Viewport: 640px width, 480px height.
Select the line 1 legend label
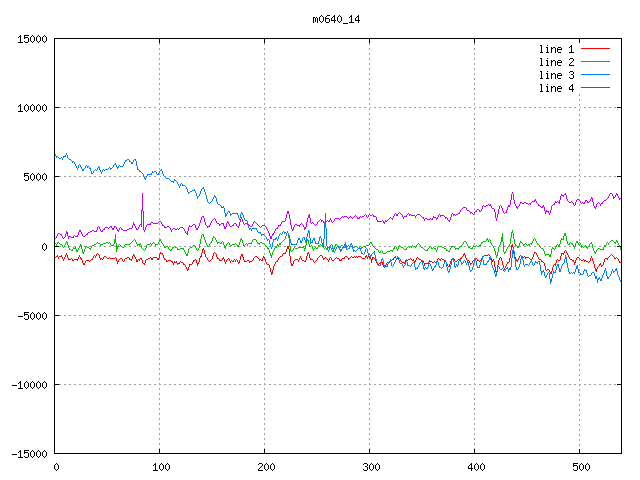(556, 49)
